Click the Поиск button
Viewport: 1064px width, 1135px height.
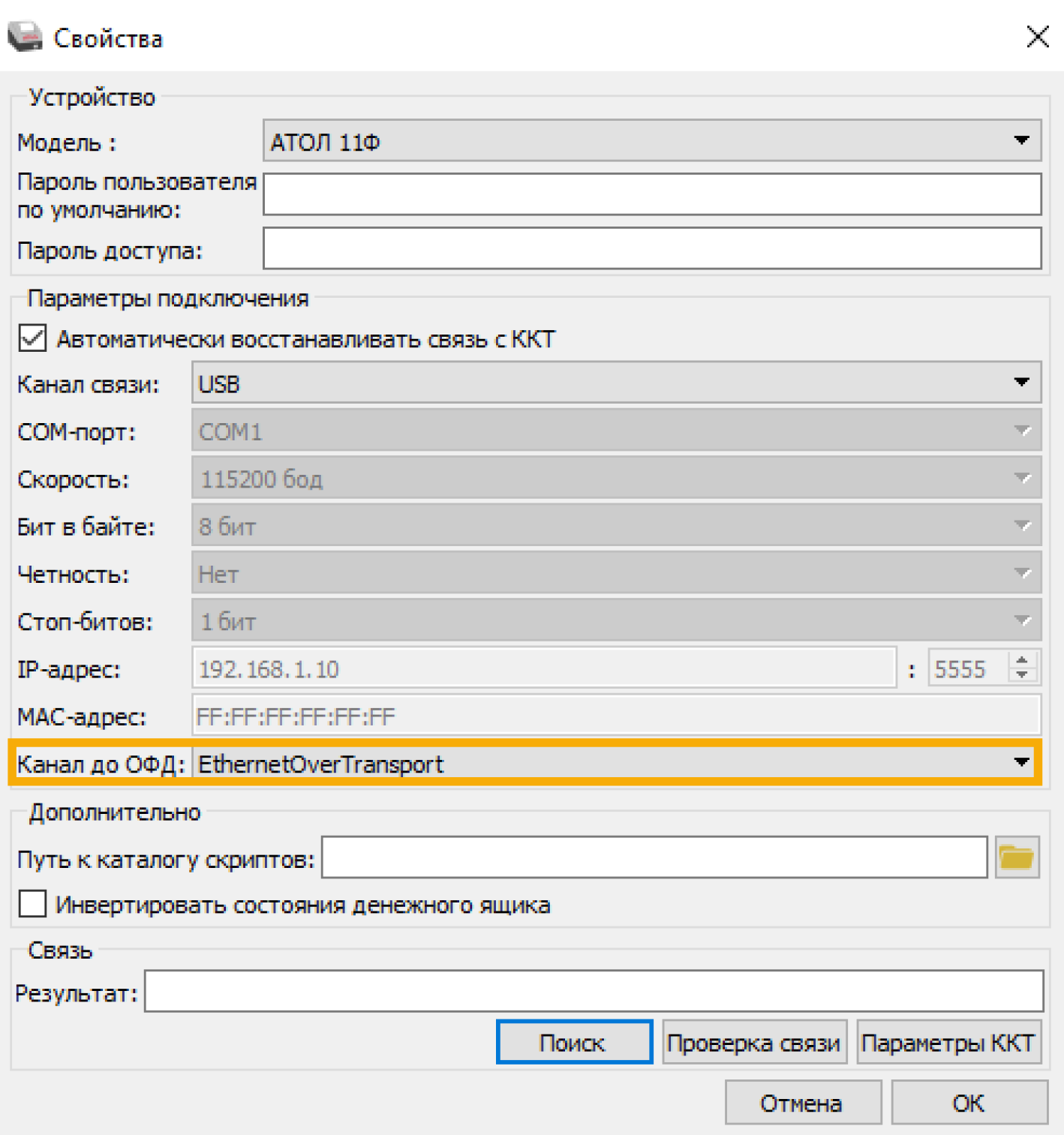click(574, 1042)
